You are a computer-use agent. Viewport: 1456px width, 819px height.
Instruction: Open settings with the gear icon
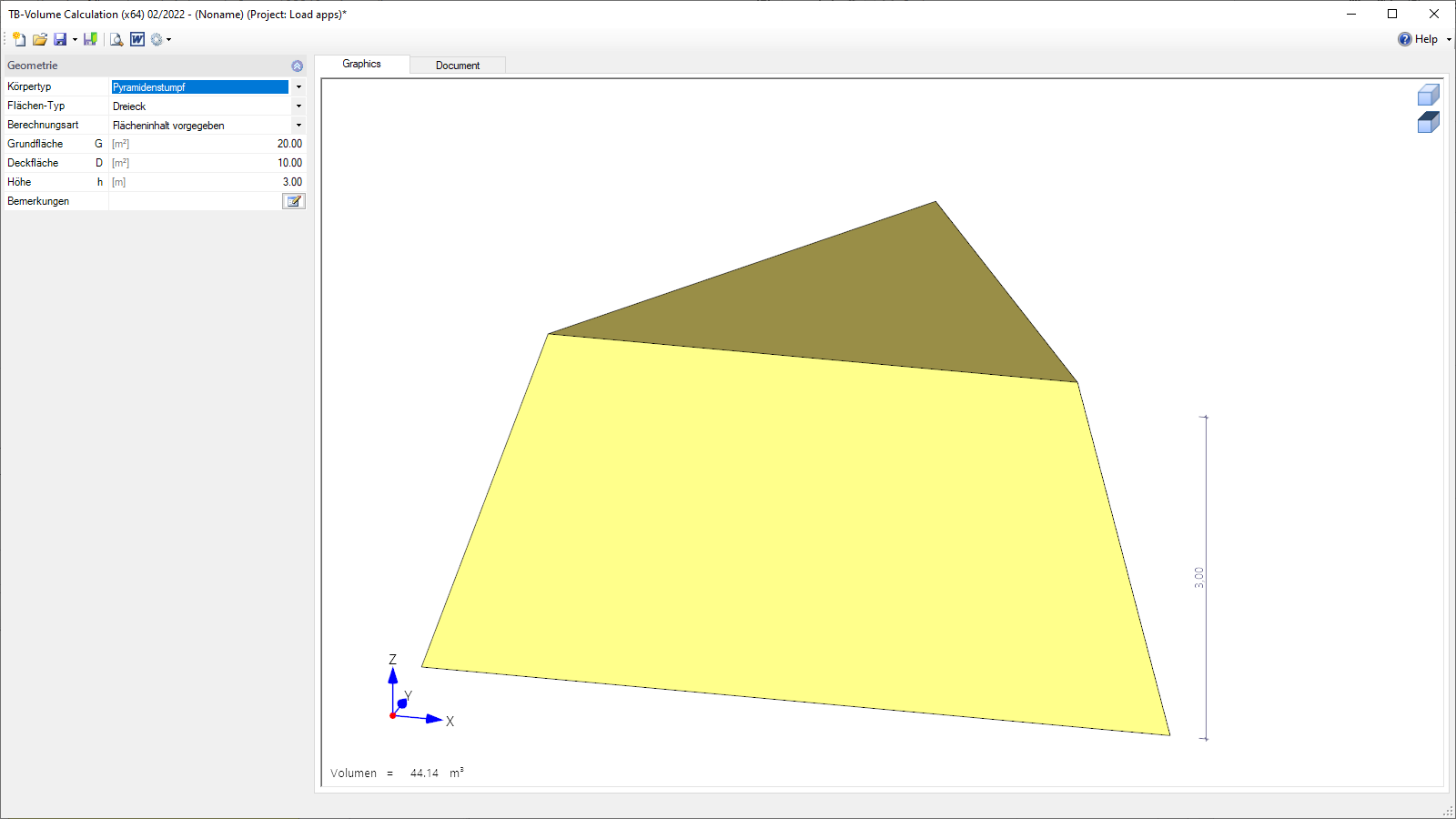click(x=157, y=39)
